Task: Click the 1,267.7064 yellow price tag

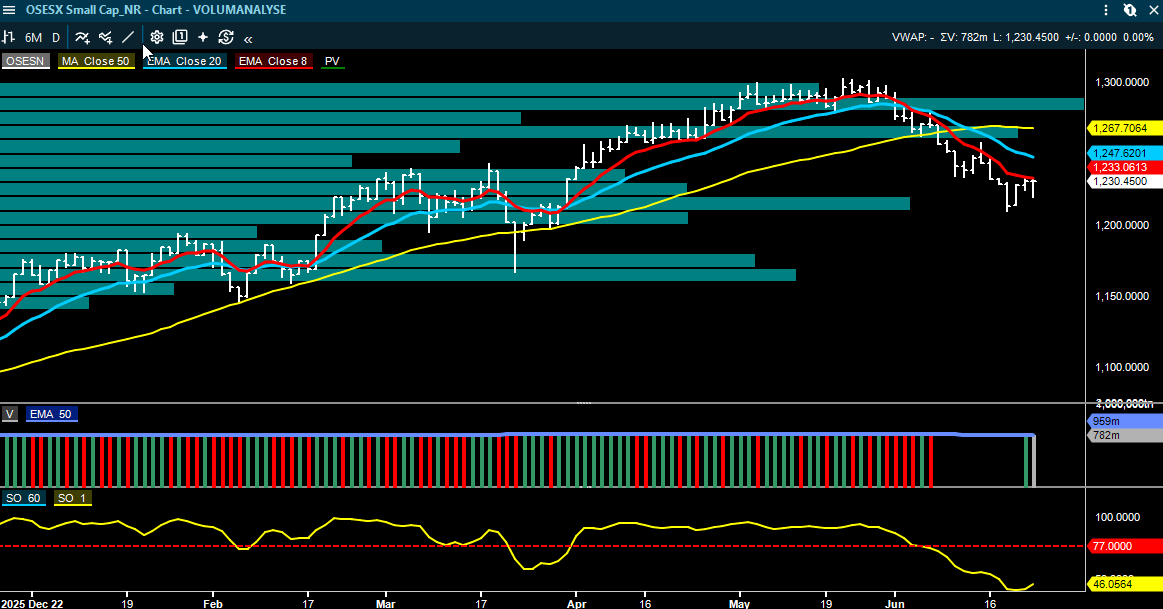Action: click(x=1124, y=128)
